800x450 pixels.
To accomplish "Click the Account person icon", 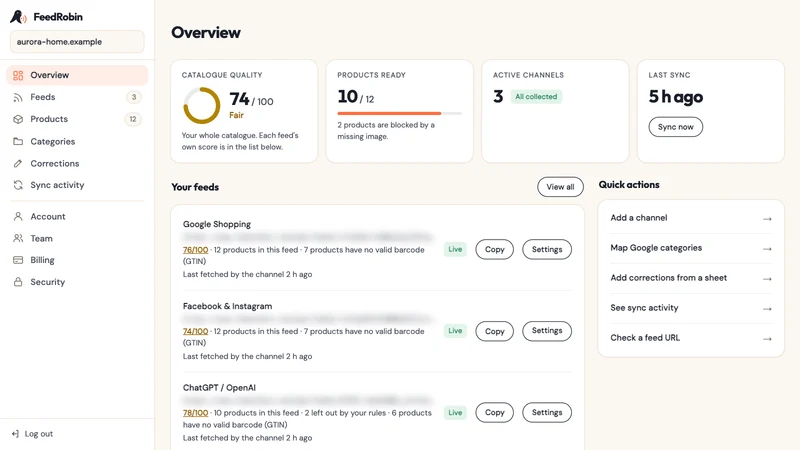I will [x=18, y=216].
